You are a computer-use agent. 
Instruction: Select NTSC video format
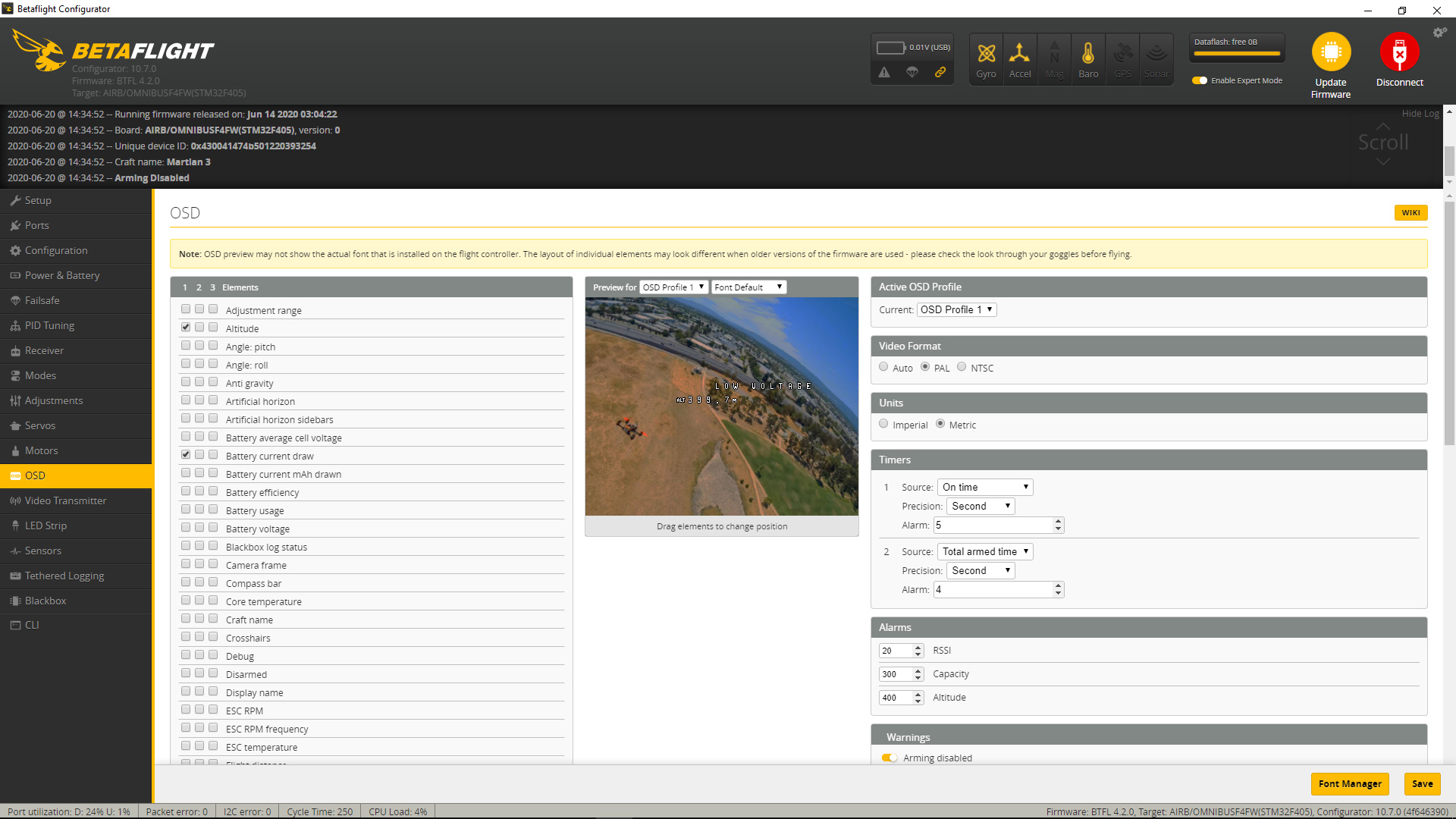962,367
